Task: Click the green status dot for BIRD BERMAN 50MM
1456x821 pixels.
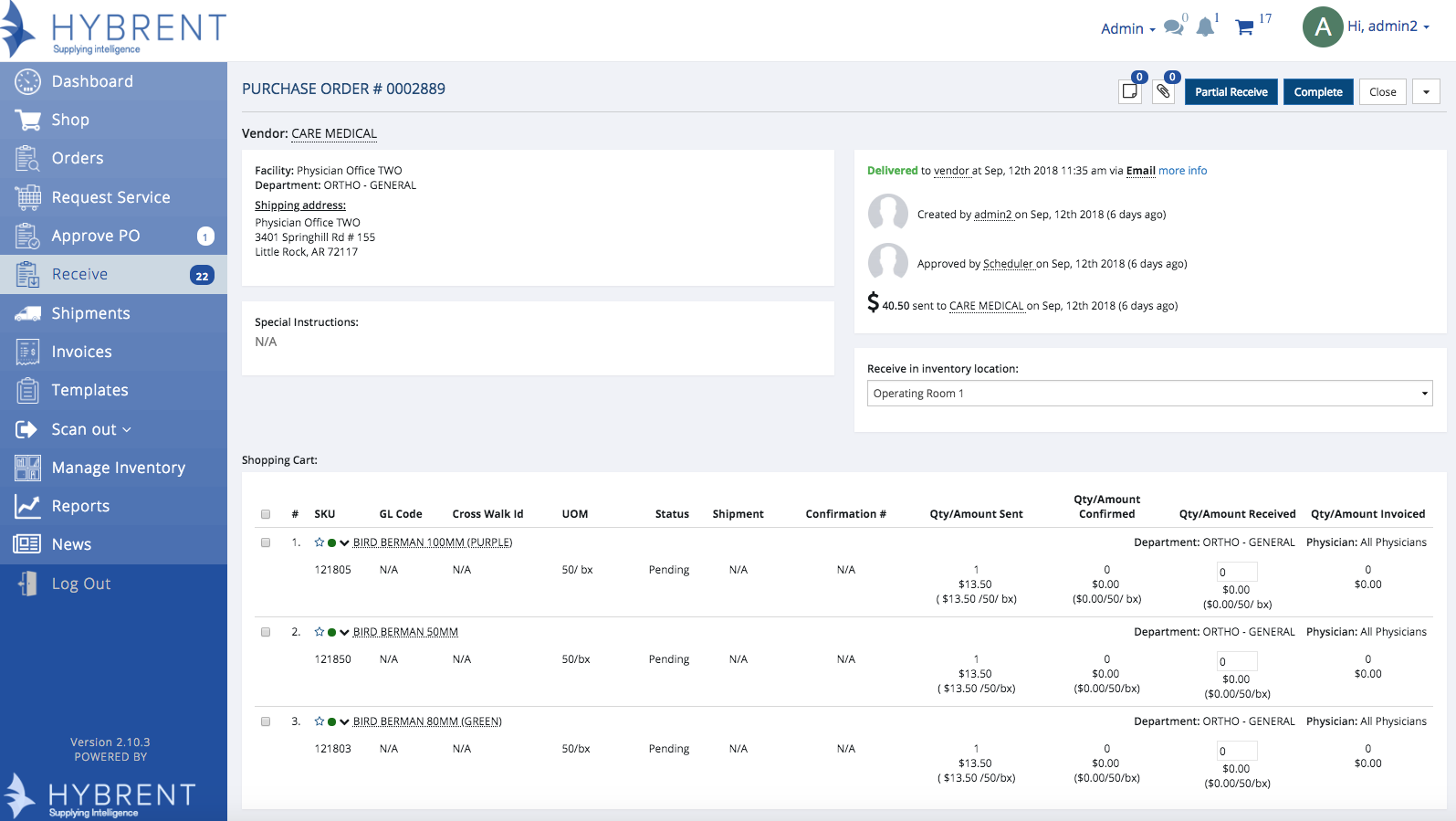Action: pyautogui.click(x=332, y=632)
